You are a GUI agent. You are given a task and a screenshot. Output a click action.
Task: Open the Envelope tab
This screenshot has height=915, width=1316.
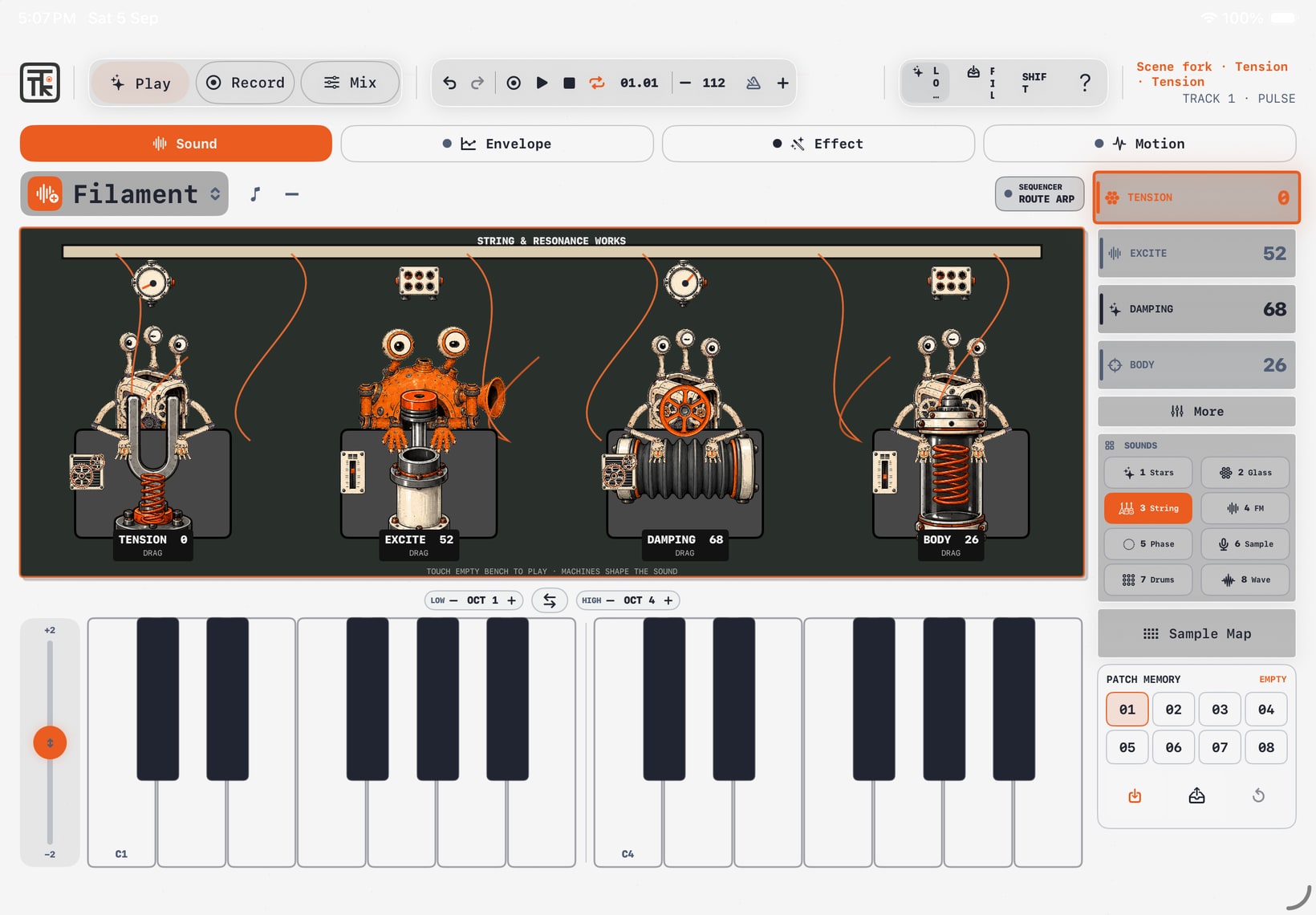click(497, 144)
